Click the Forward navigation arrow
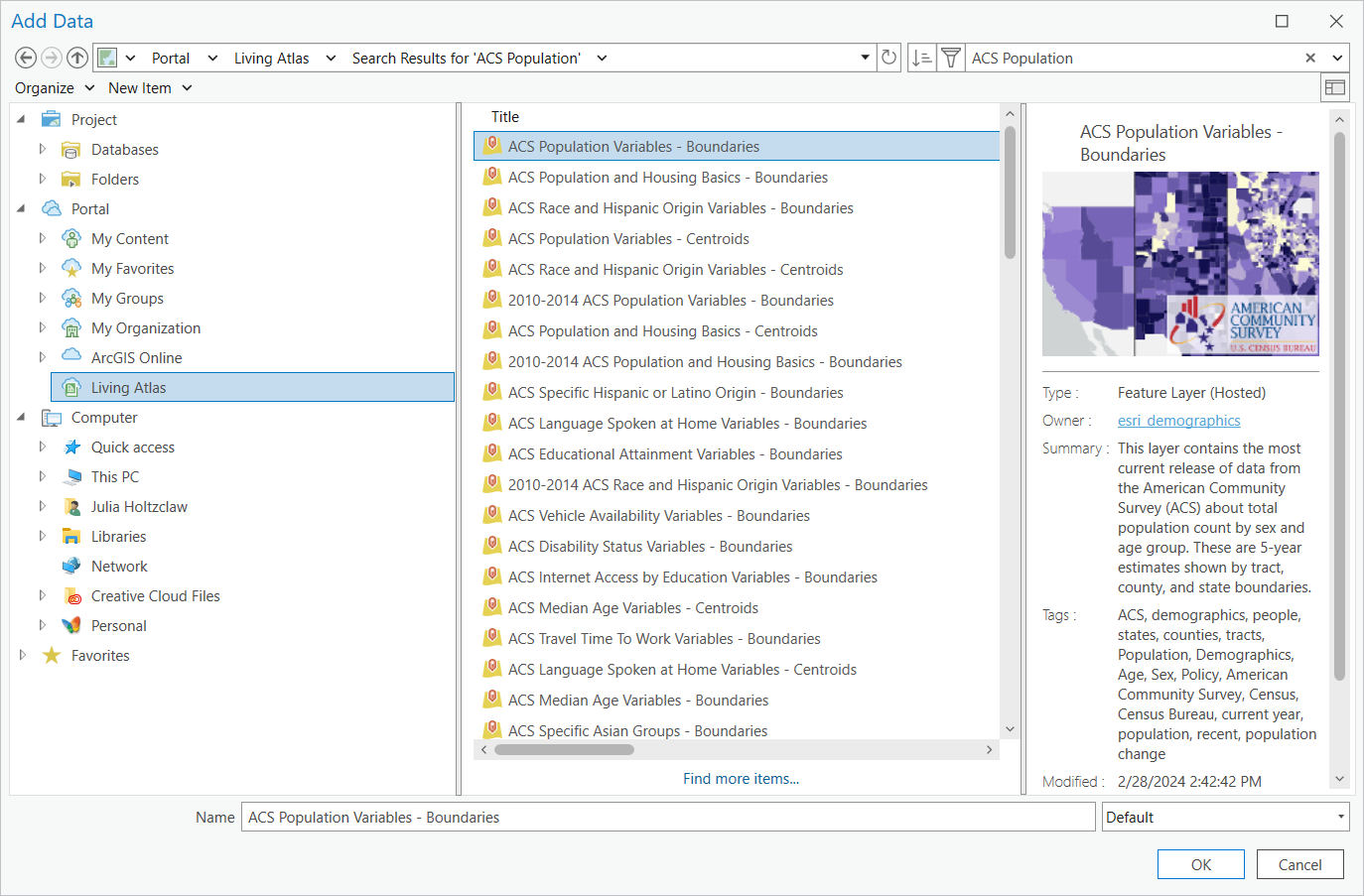This screenshot has height=896, width=1364. point(52,58)
